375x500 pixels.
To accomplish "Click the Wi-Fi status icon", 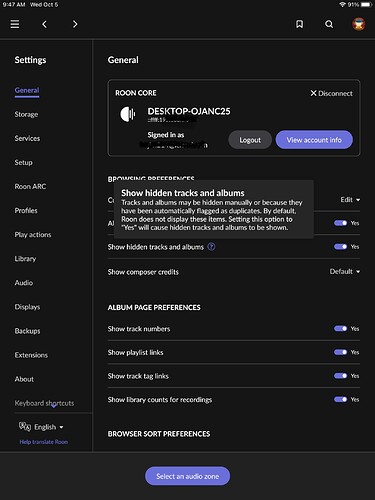I will [x=342, y=5].
